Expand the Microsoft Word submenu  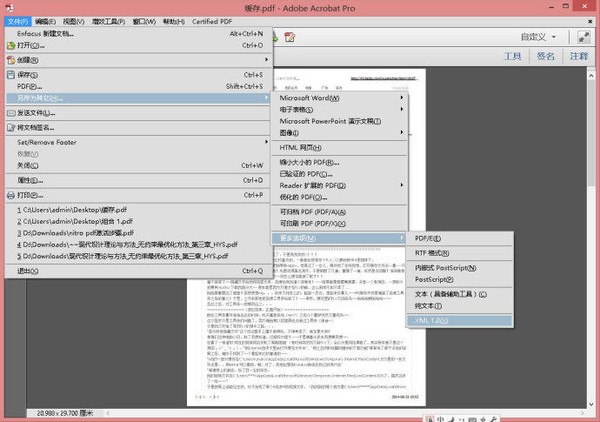pyautogui.click(x=341, y=98)
